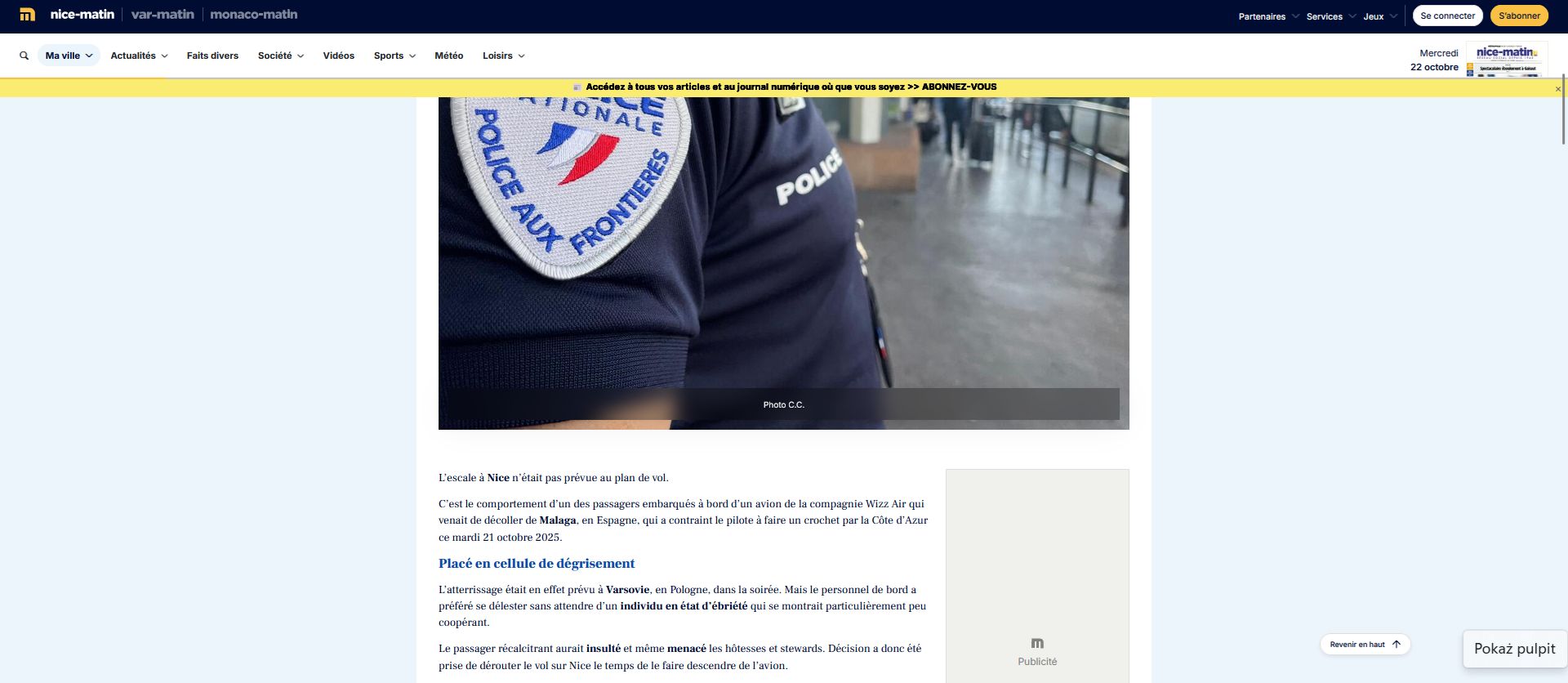Switch to the nice-matin site tab
Viewport: 1568px width, 683px height.
coord(82,15)
